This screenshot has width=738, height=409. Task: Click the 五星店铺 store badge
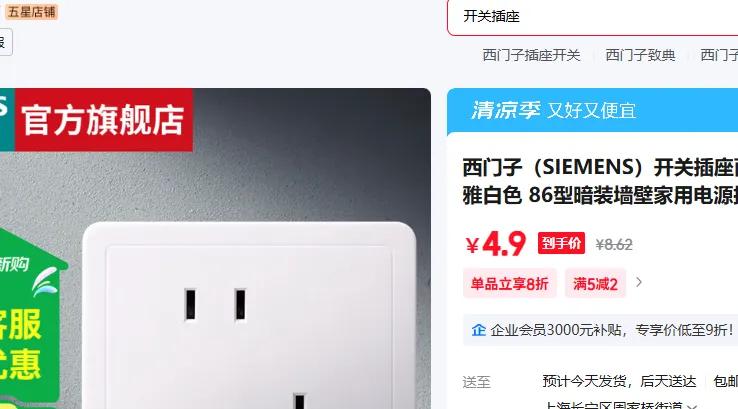(x=32, y=12)
